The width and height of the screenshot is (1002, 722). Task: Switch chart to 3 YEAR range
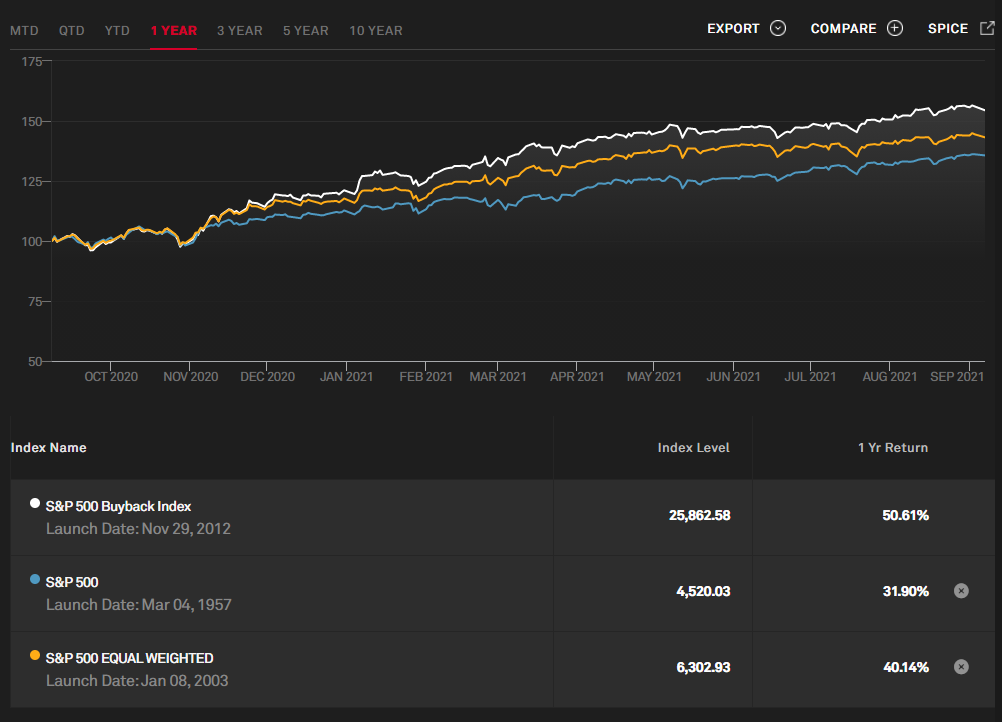click(240, 31)
